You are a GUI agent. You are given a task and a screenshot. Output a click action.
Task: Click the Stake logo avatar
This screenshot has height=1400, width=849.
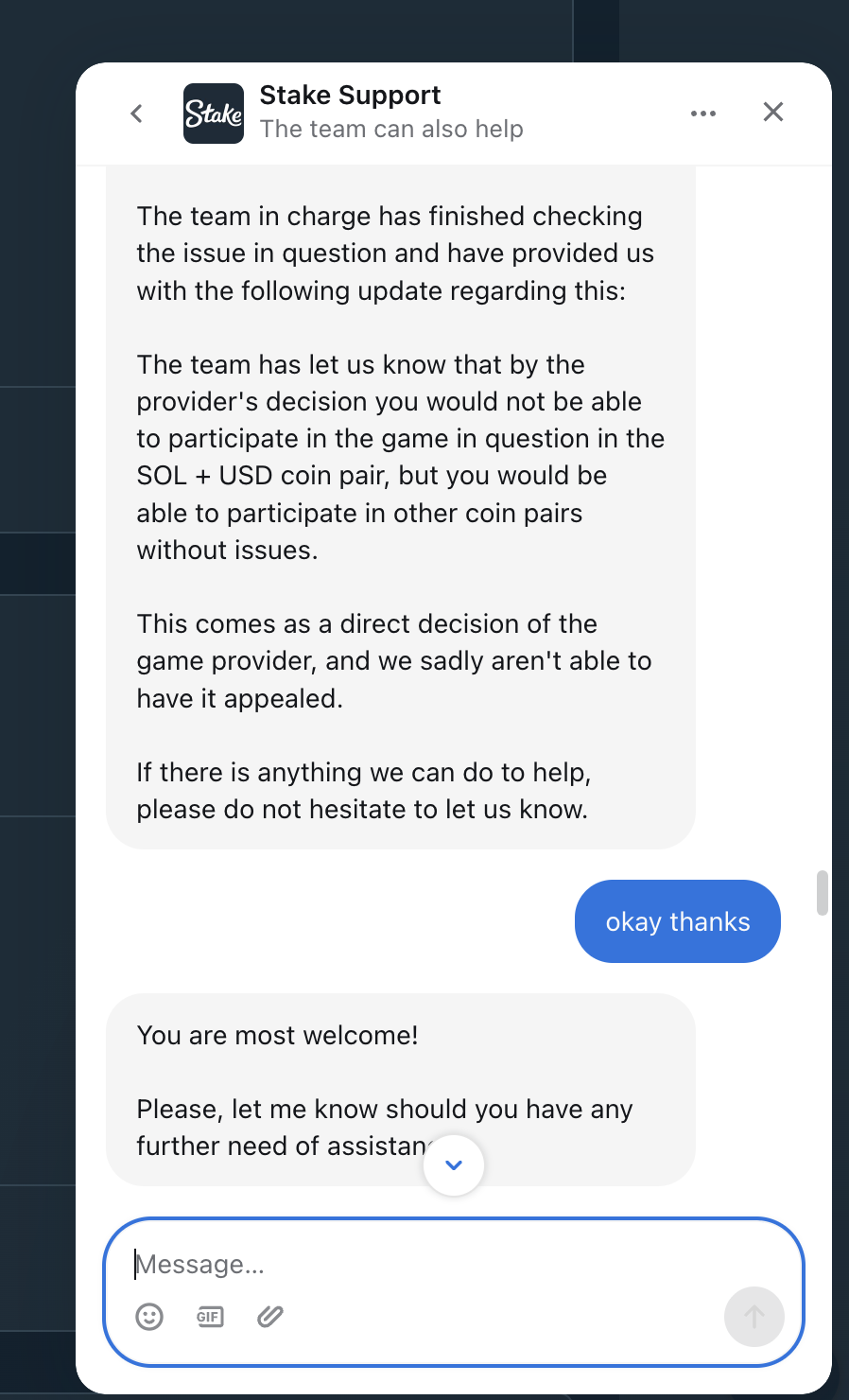[213, 114]
